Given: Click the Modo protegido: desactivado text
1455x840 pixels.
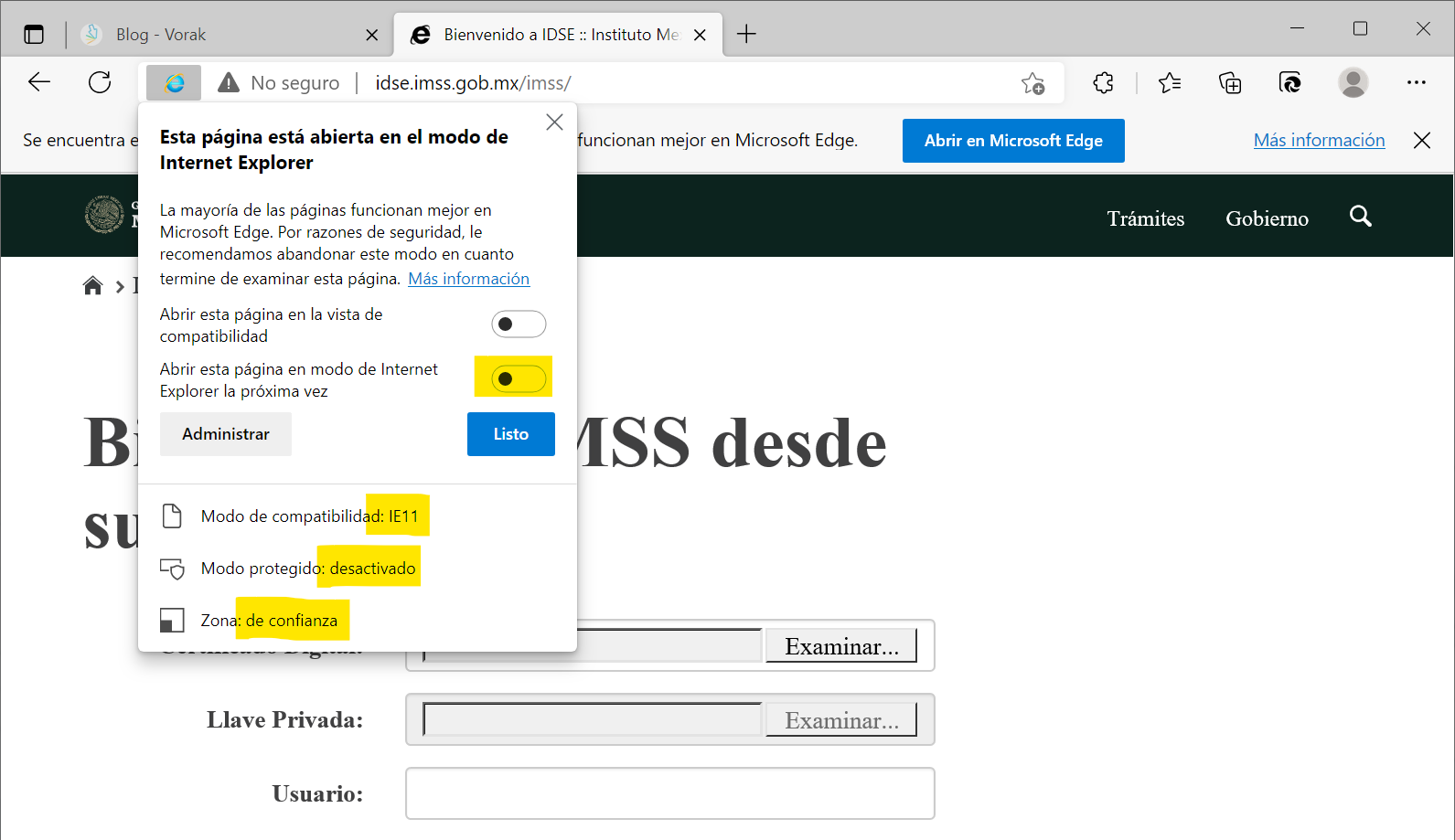Looking at the screenshot, I should click(308, 569).
